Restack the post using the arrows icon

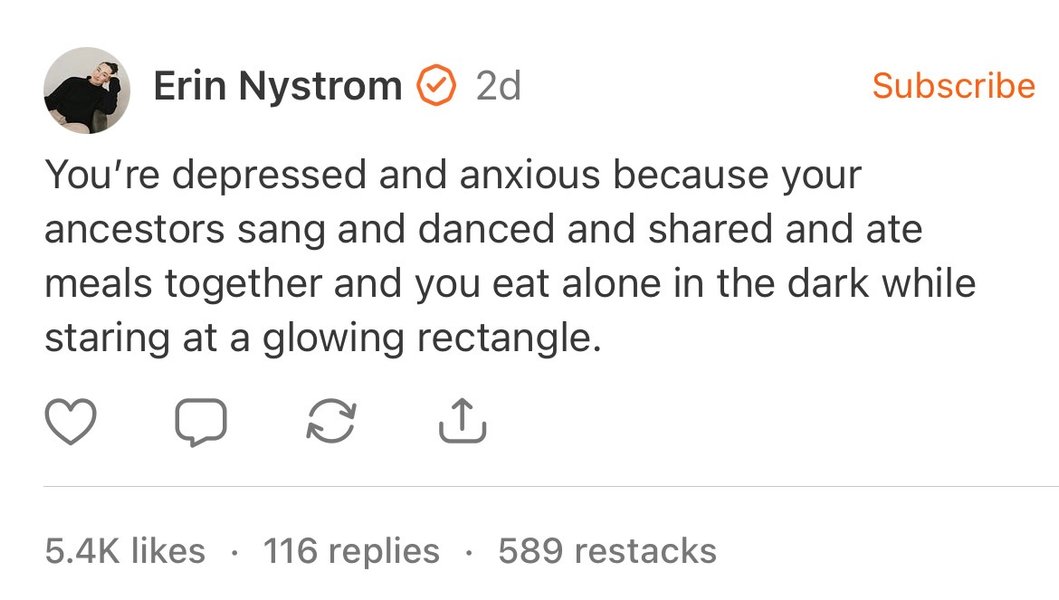pyautogui.click(x=331, y=423)
